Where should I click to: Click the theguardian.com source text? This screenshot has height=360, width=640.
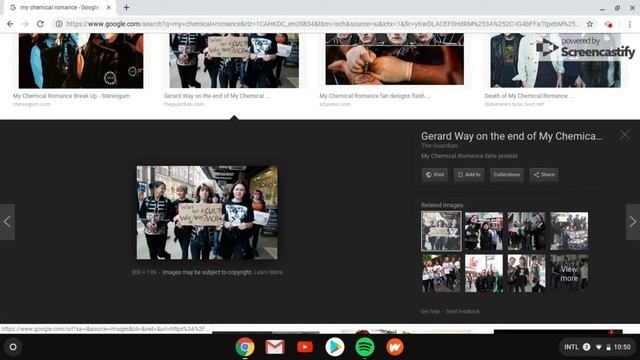pos(184,104)
